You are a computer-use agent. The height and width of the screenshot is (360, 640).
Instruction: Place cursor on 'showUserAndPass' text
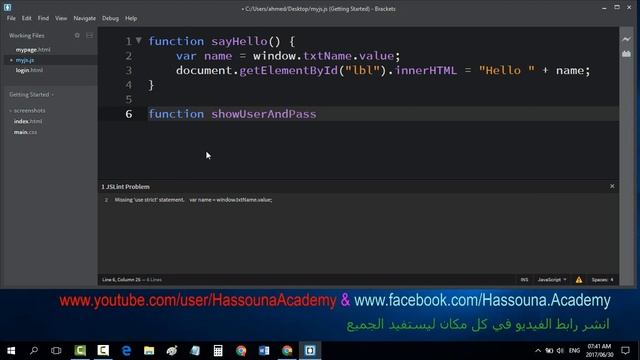pyautogui.click(x=264, y=114)
